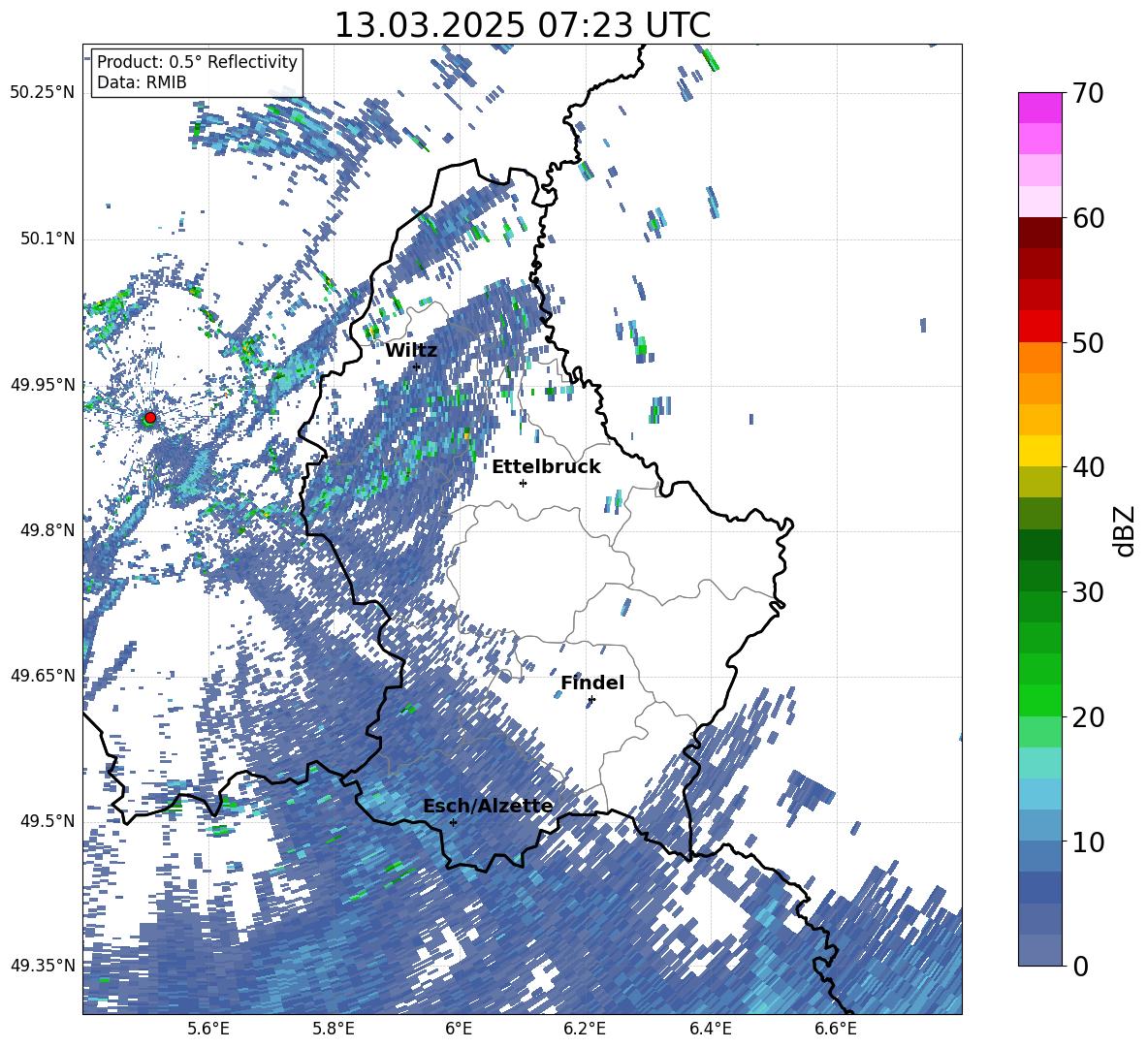Click 'Product: 0.5° Reflectivity' in info box
This screenshot has height=1048, width=1148.
click(197, 61)
